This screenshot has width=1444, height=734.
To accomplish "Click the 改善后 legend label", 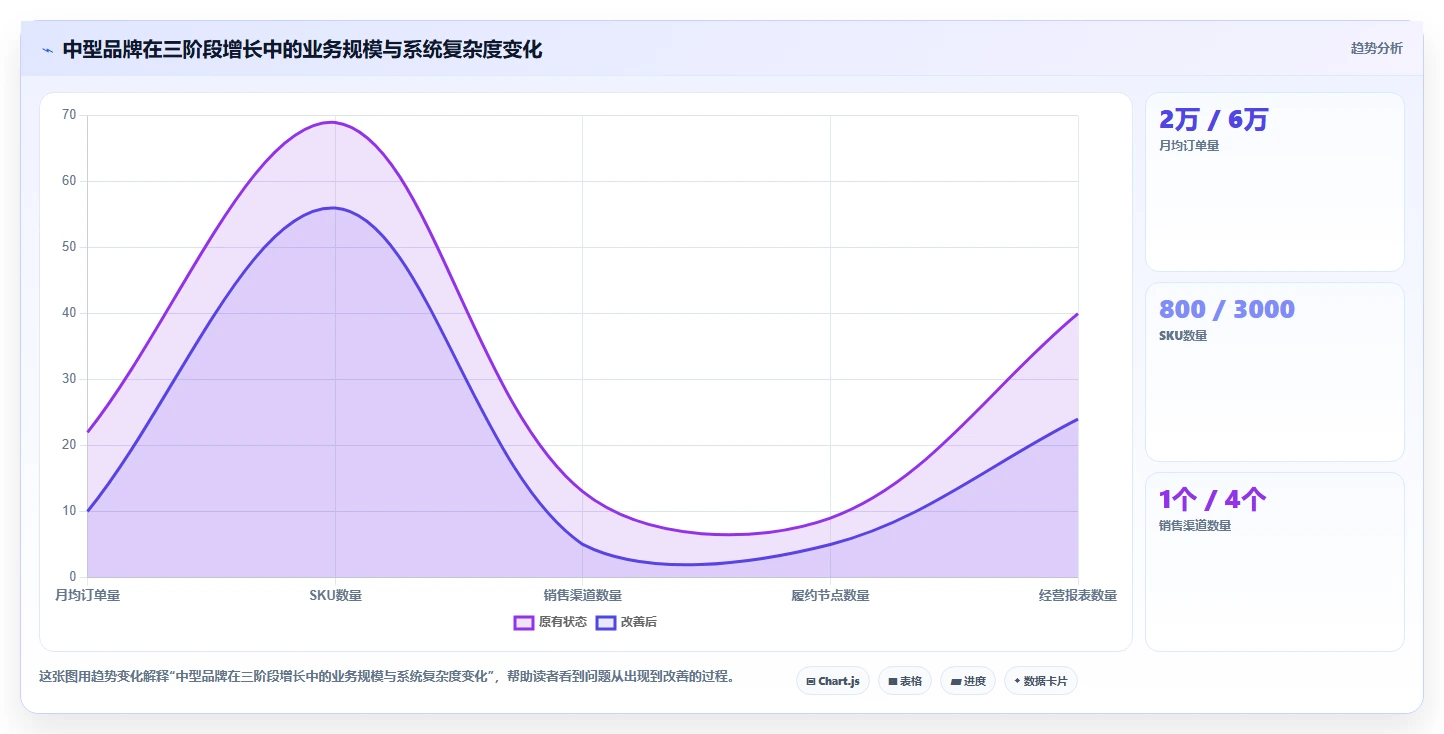I will pyautogui.click(x=639, y=622).
